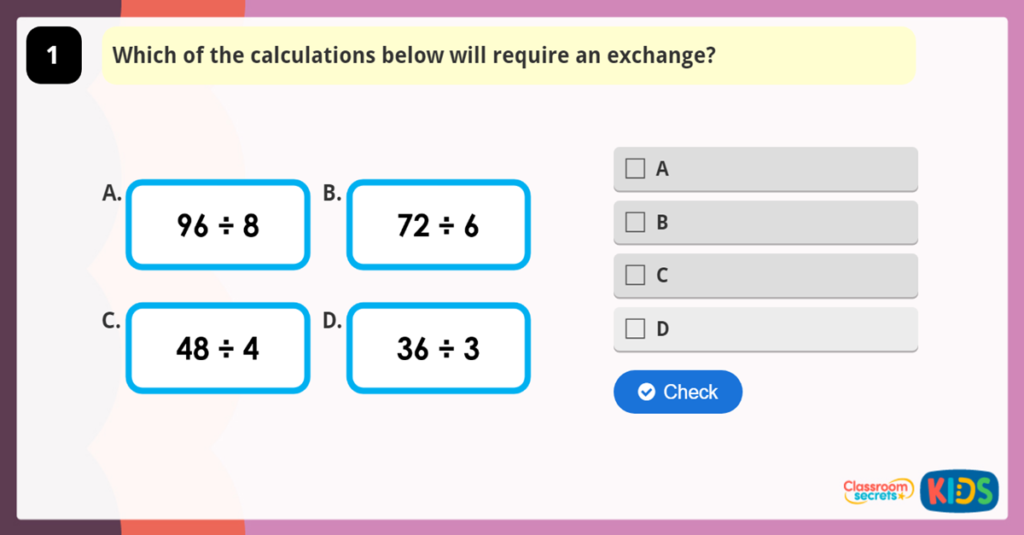The image size is (1024, 535).
Task: Select the 72 ÷ 6 calculation card
Action: (438, 225)
